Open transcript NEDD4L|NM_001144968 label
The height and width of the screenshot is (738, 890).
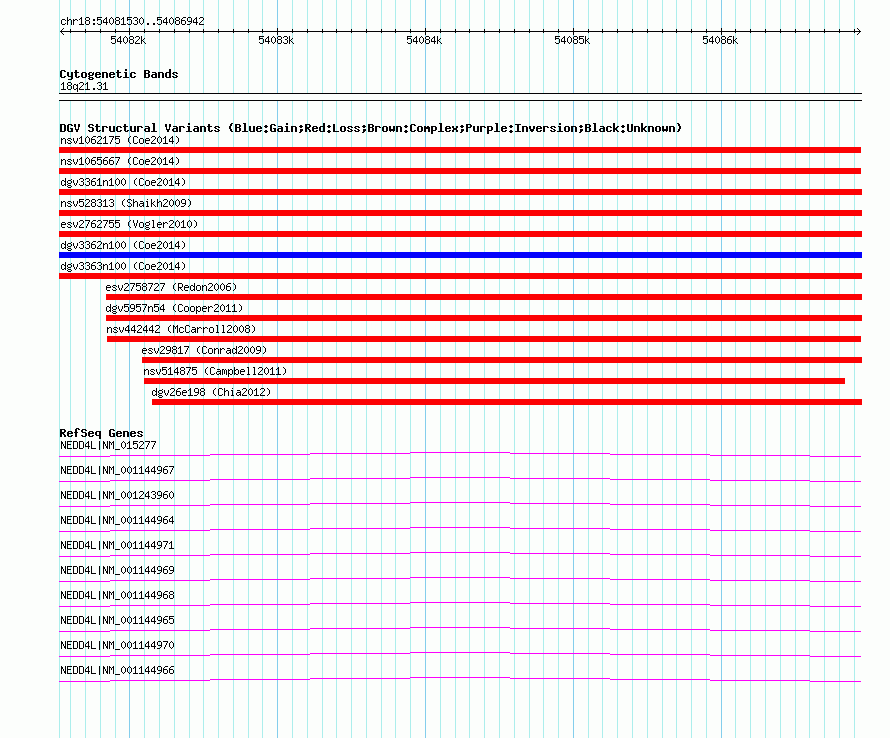click(x=117, y=596)
